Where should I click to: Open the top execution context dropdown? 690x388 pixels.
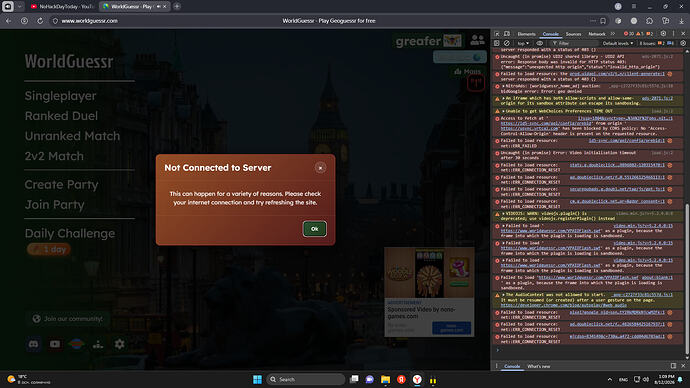click(x=523, y=43)
